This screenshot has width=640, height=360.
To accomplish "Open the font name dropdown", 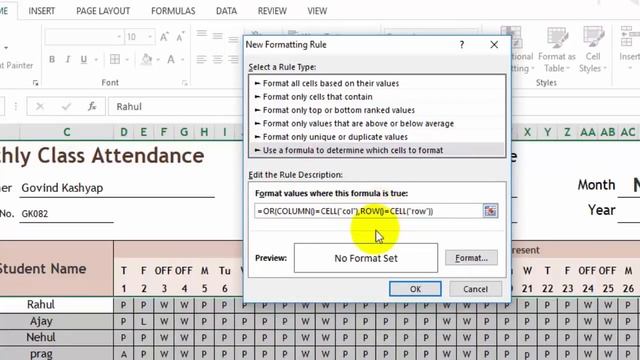I will (119, 37).
